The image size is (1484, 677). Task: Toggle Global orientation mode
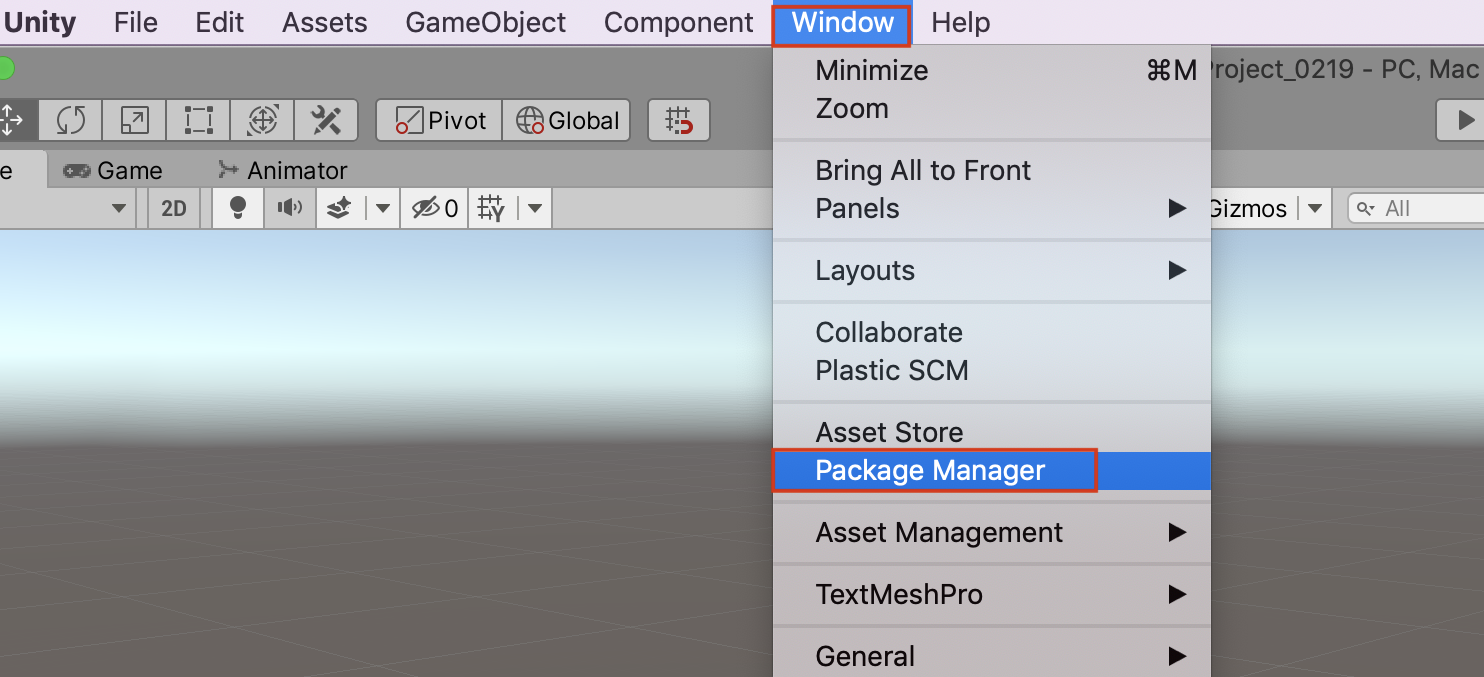tap(566, 120)
